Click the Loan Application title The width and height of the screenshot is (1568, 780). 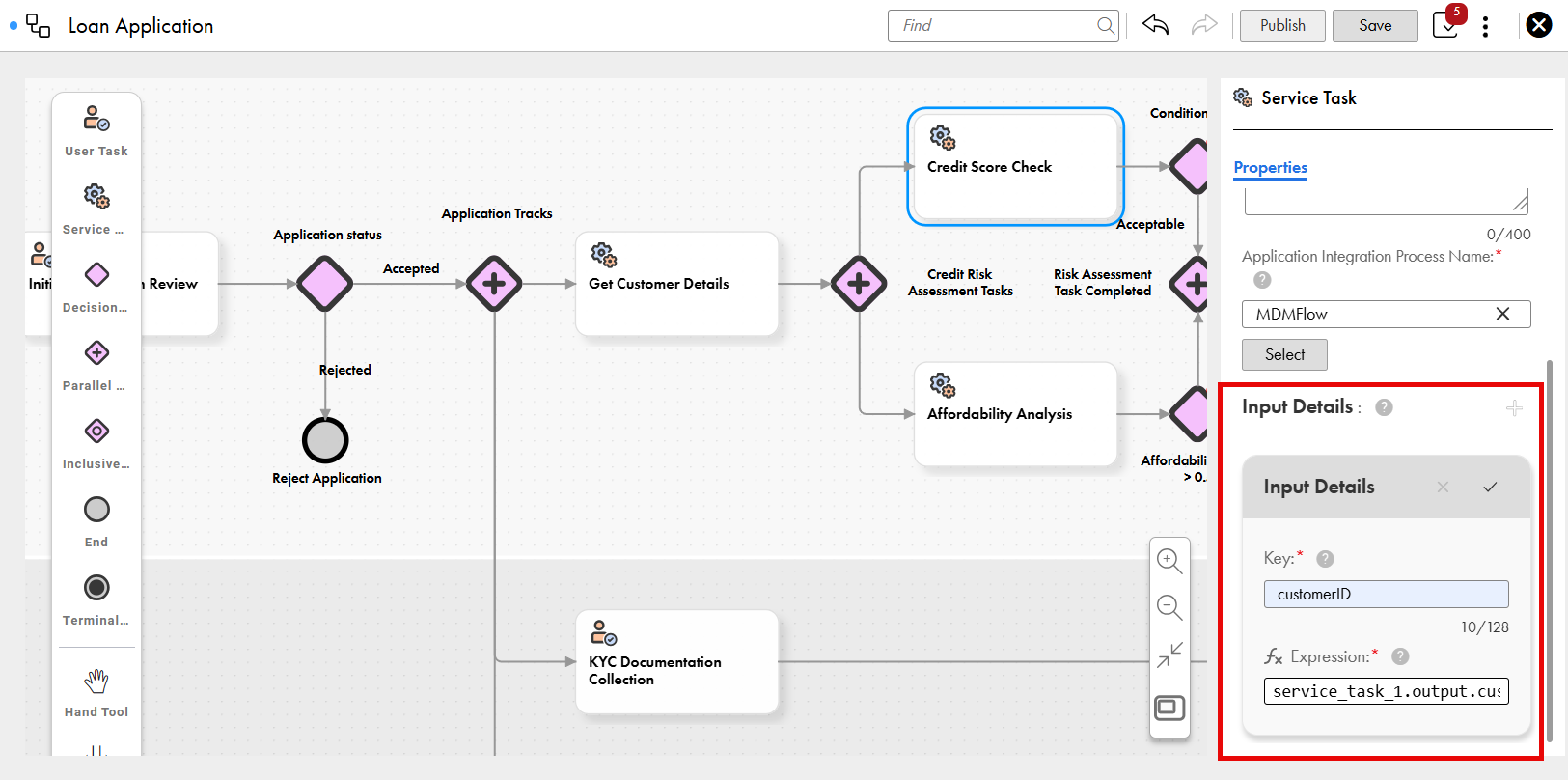141,26
